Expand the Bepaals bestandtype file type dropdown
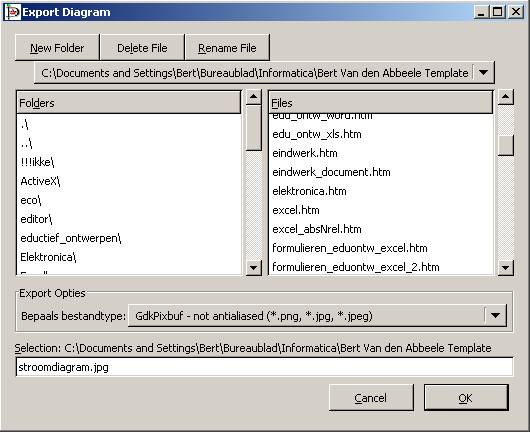Image resolution: width=530 pixels, height=432 pixels. click(495, 315)
